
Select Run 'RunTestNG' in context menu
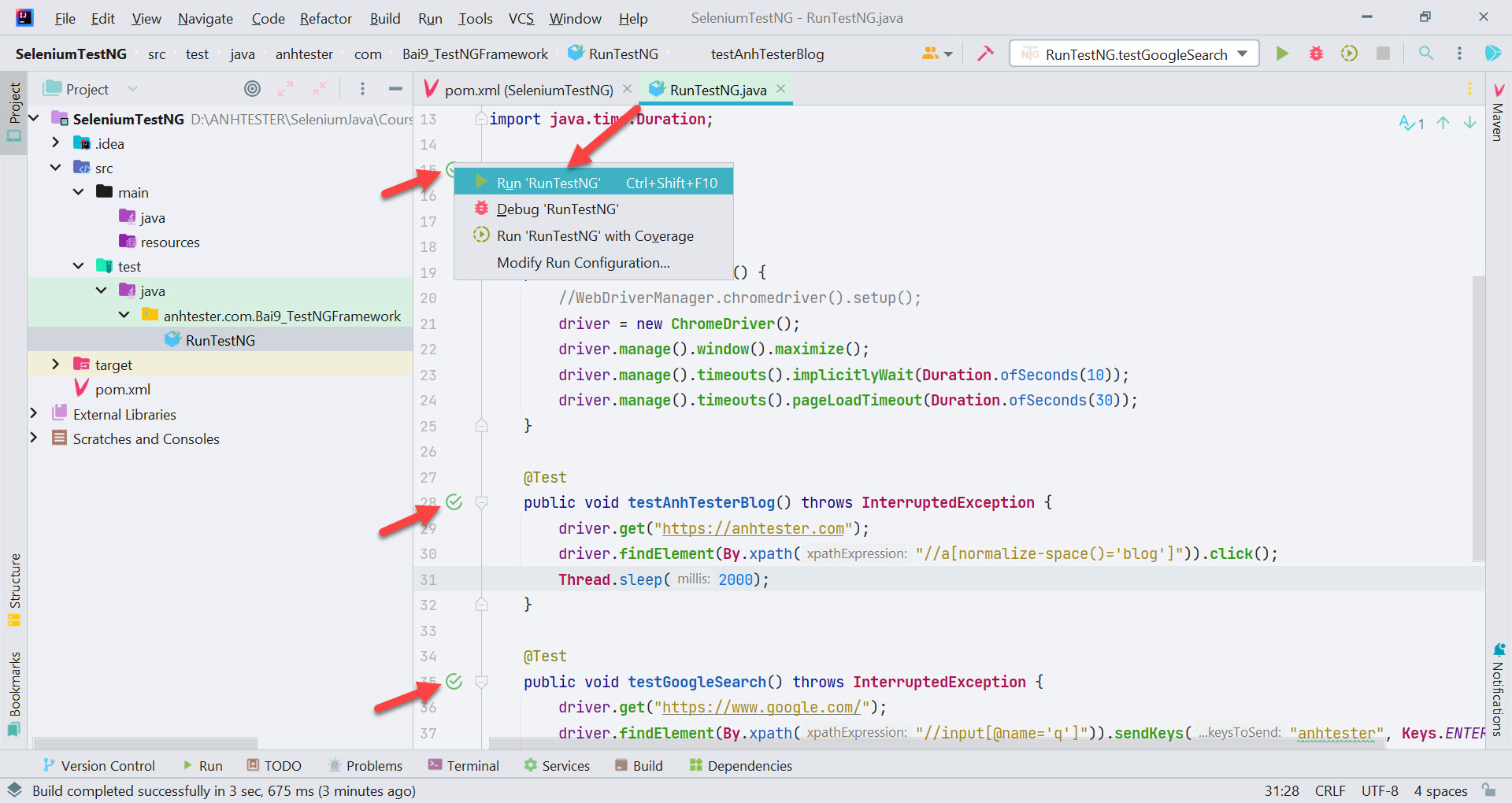[594, 183]
